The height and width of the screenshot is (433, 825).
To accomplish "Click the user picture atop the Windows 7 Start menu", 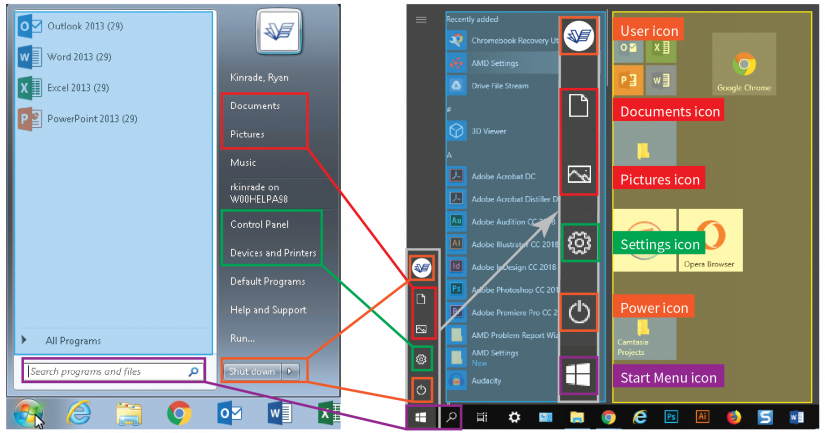I will (x=279, y=32).
